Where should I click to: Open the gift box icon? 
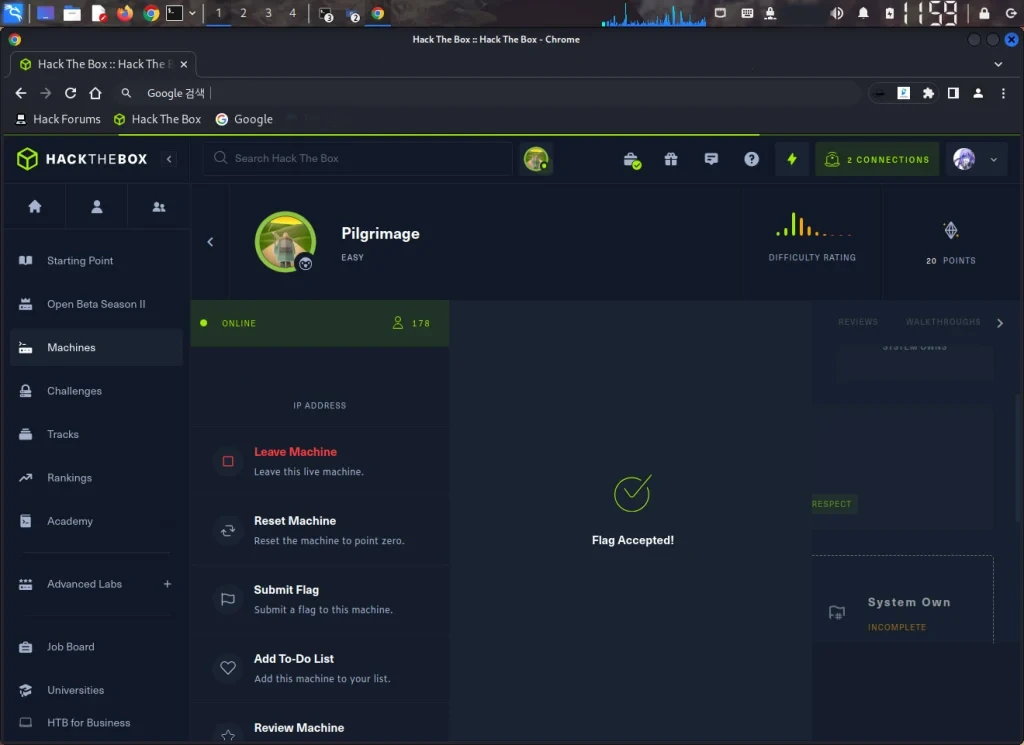click(671, 159)
